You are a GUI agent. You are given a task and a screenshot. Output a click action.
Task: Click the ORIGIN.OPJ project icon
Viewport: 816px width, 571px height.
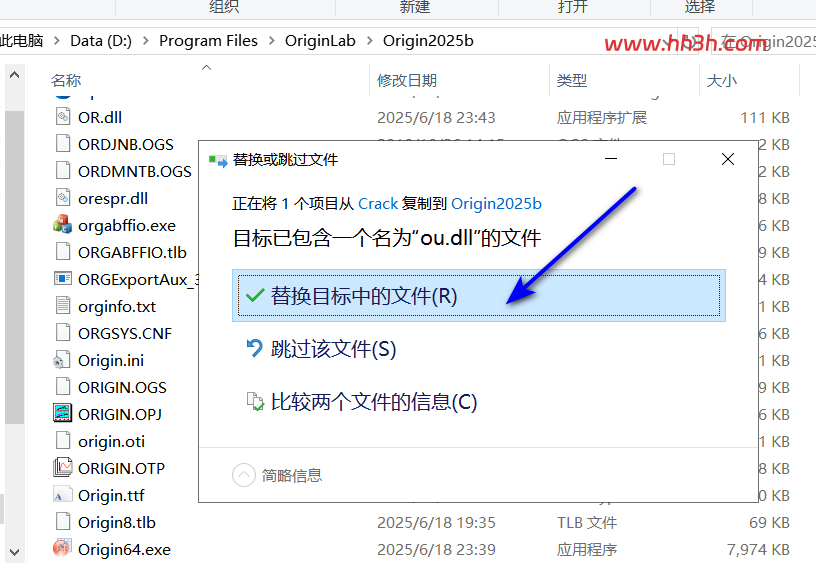point(62,413)
